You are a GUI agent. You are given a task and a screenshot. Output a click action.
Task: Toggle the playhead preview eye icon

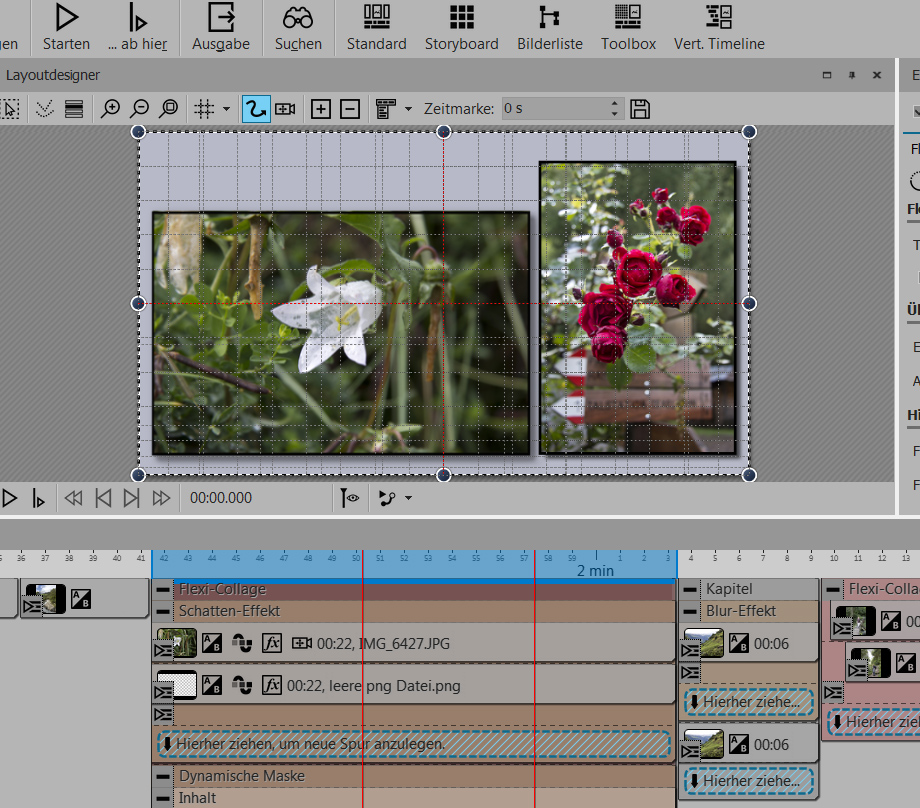(350, 497)
